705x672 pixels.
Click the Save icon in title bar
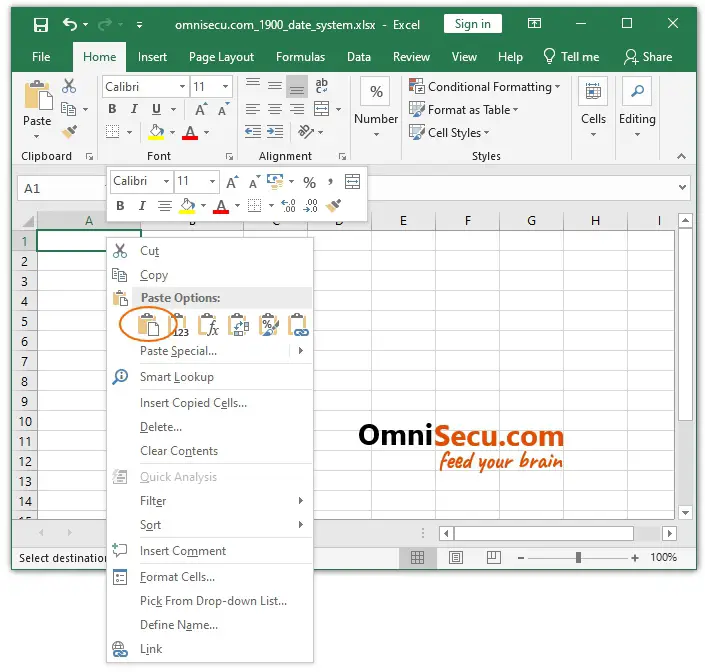[x=41, y=25]
